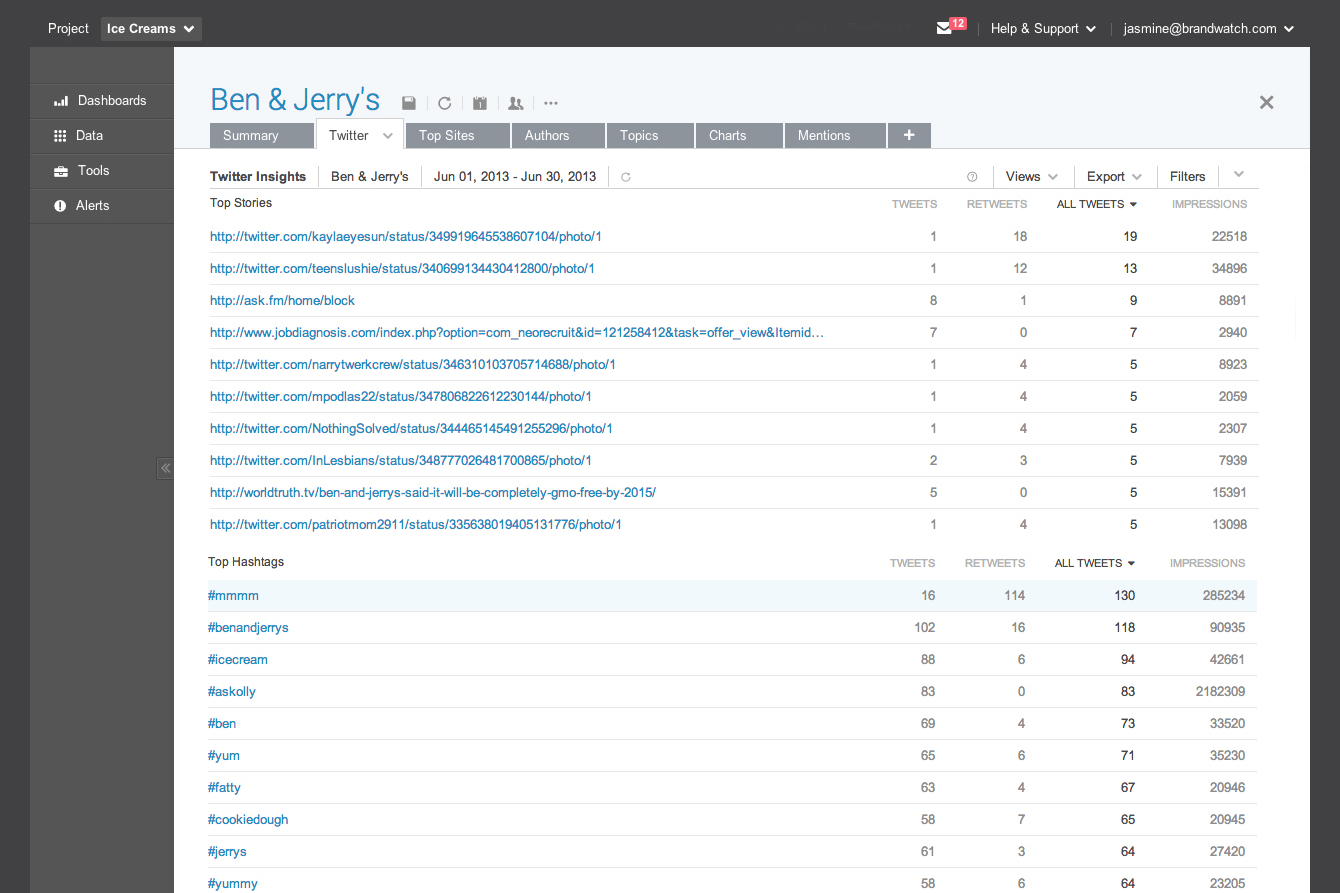Click the #icecream hashtag
Viewport: 1340px width, 893px height.
[x=238, y=660]
